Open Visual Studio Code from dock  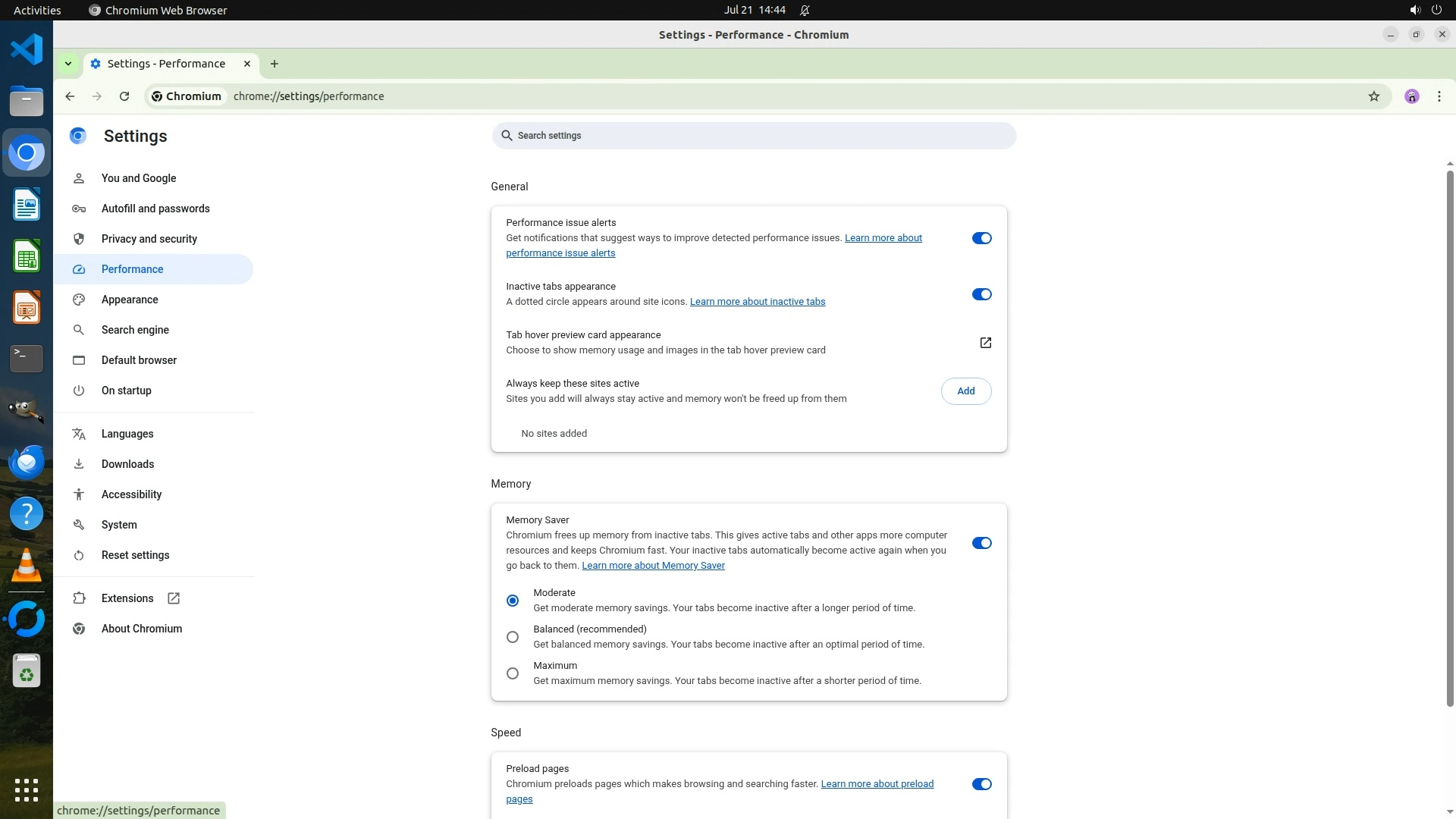point(27,50)
